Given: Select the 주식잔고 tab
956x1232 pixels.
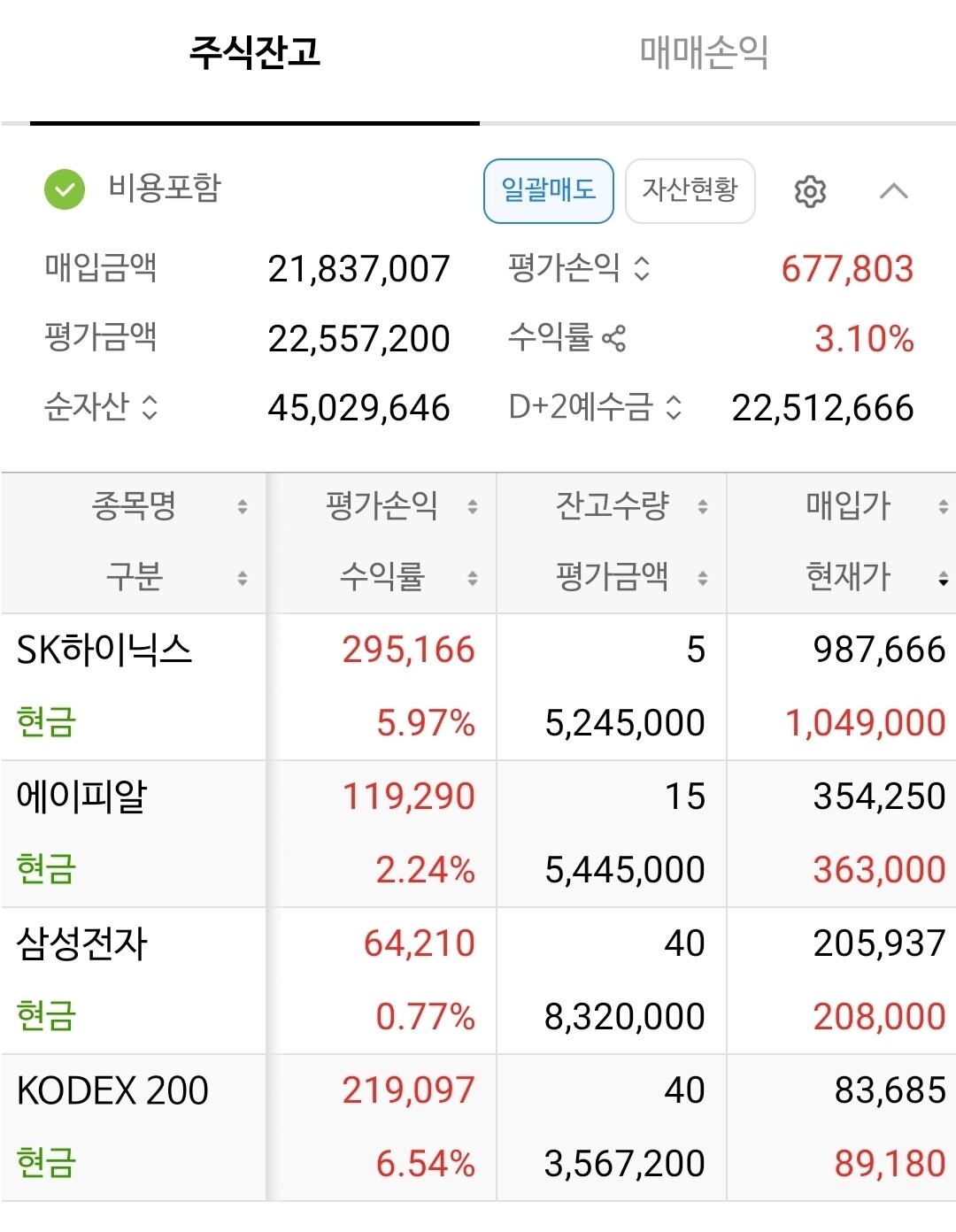Looking at the screenshot, I should 255,53.
